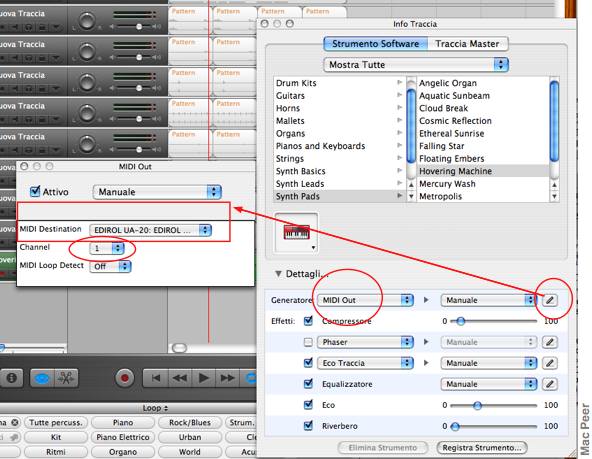The image size is (592, 459).
Task: Click the rewind transport button
Action: tap(180, 378)
